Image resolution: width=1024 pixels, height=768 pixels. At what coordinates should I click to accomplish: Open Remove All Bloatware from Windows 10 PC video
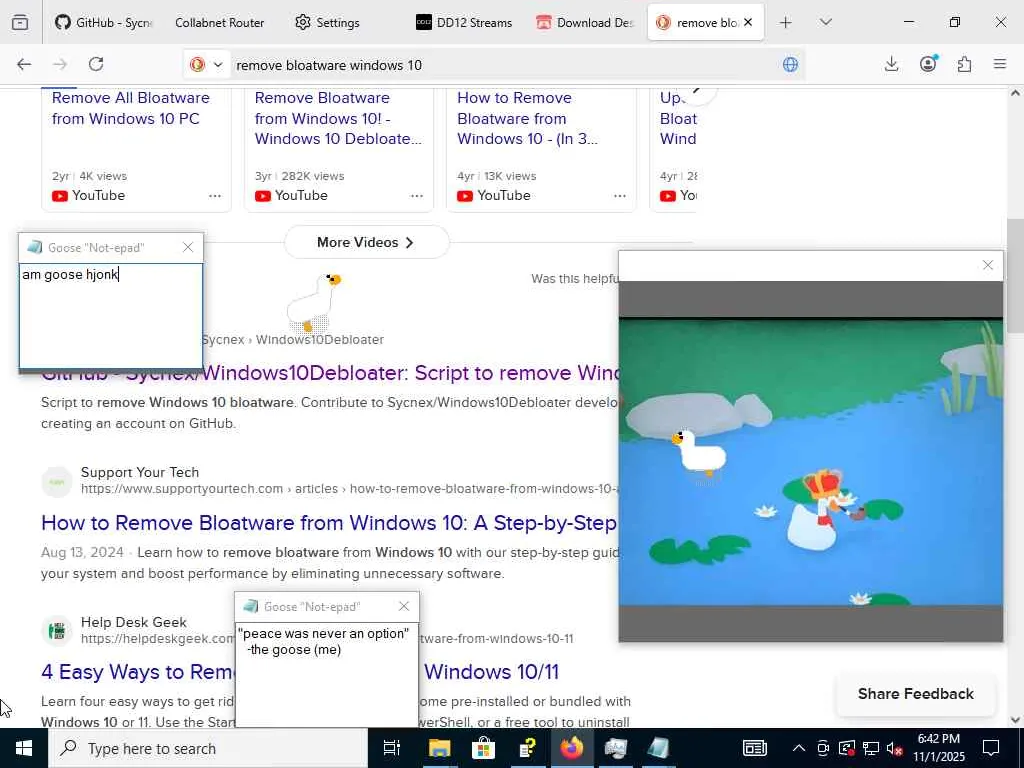click(x=131, y=108)
